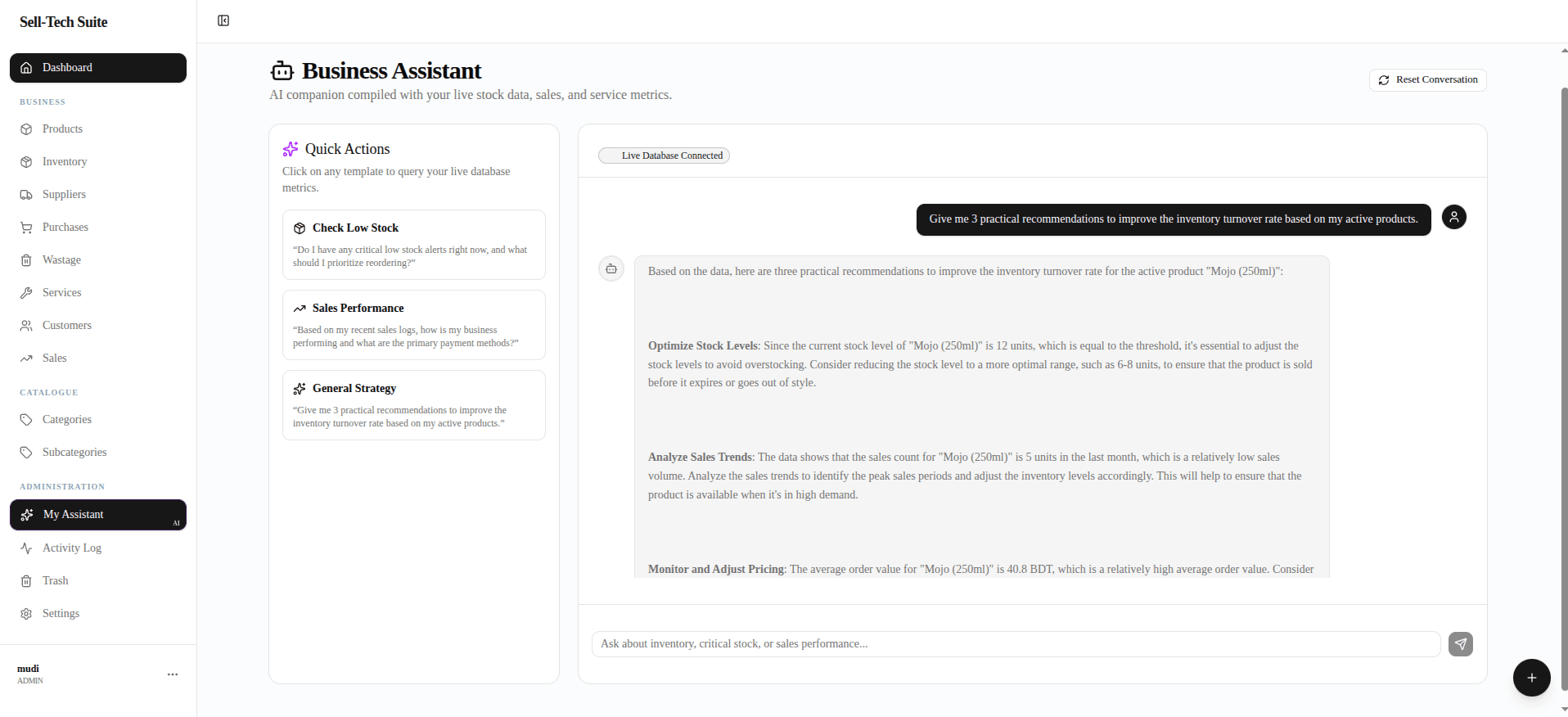The width and height of the screenshot is (1568, 717).
Task: Click the Products box icon
Action: pyautogui.click(x=26, y=129)
